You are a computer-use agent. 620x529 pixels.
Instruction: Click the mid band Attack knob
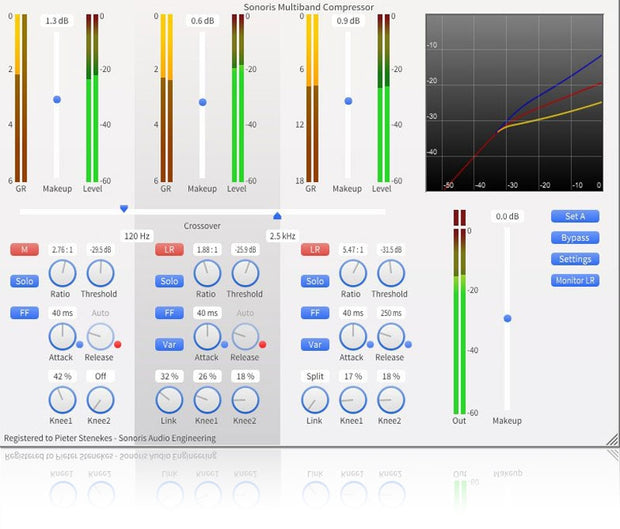pos(207,336)
